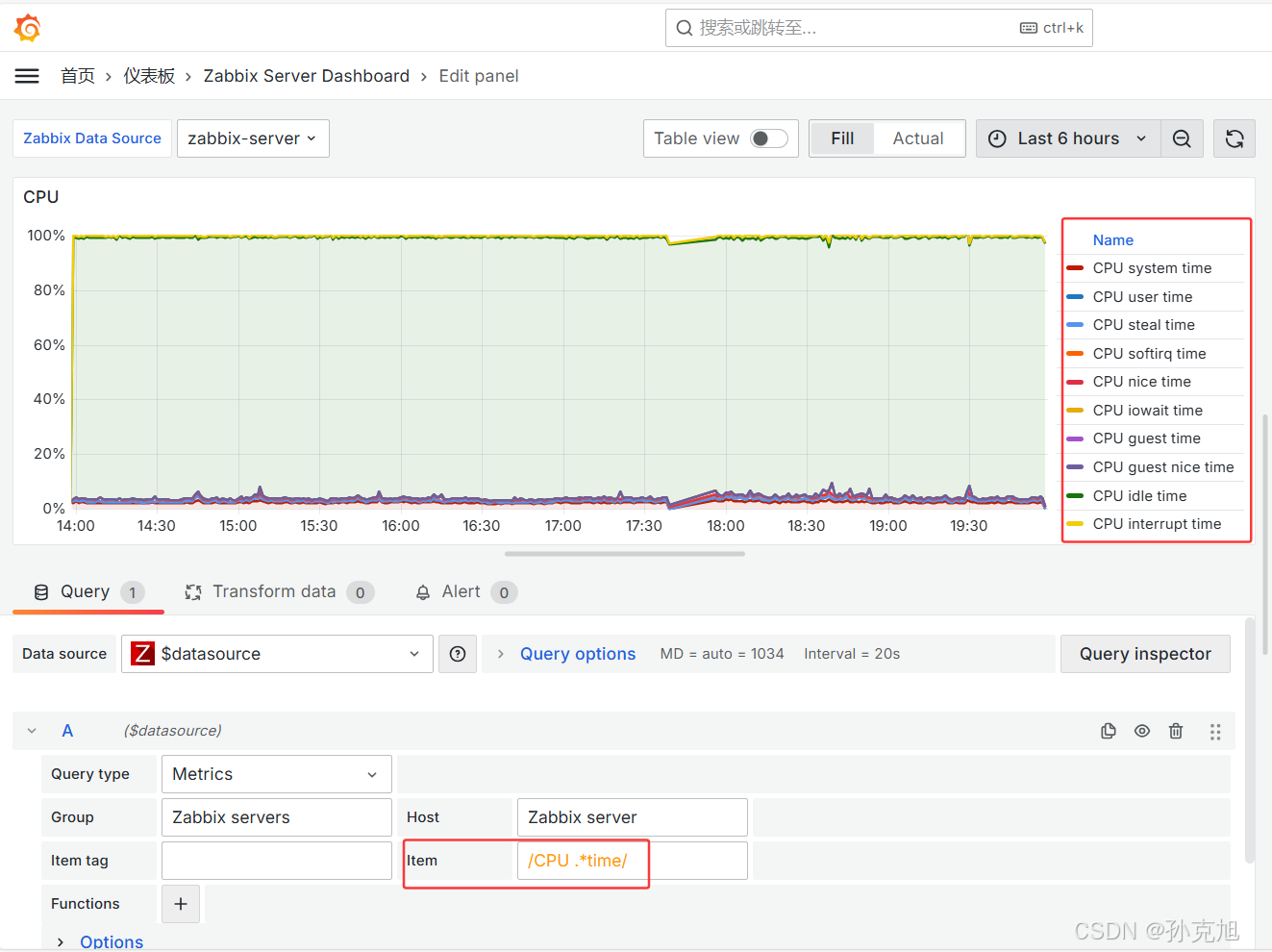This screenshot has width=1272, height=952.
Task: Click the Item tag input field
Action: [277, 861]
